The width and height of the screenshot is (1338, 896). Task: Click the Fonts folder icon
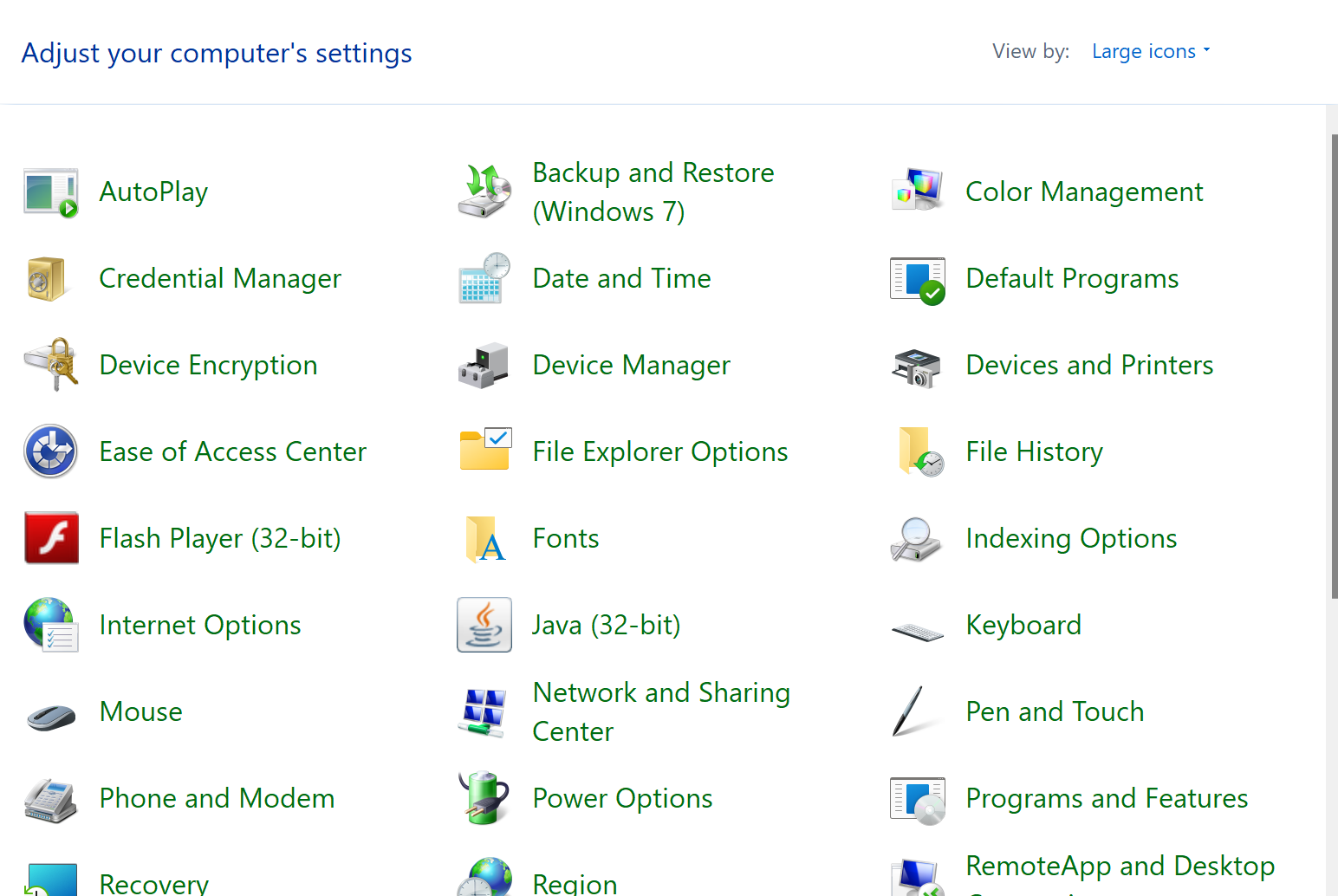[x=485, y=539]
